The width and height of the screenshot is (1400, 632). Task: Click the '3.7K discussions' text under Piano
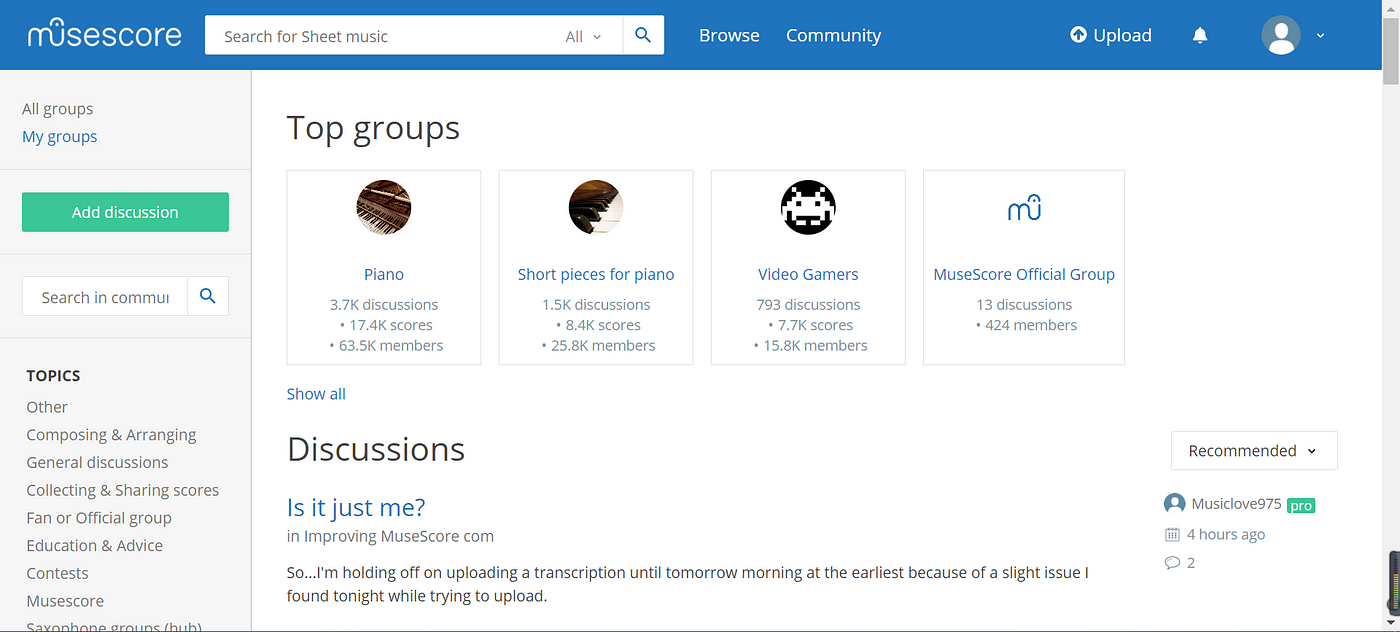(x=384, y=305)
